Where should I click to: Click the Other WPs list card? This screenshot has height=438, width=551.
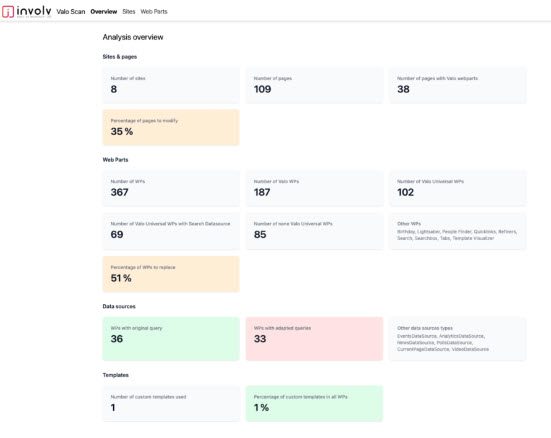pyautogui.click(x=458, y=231)
